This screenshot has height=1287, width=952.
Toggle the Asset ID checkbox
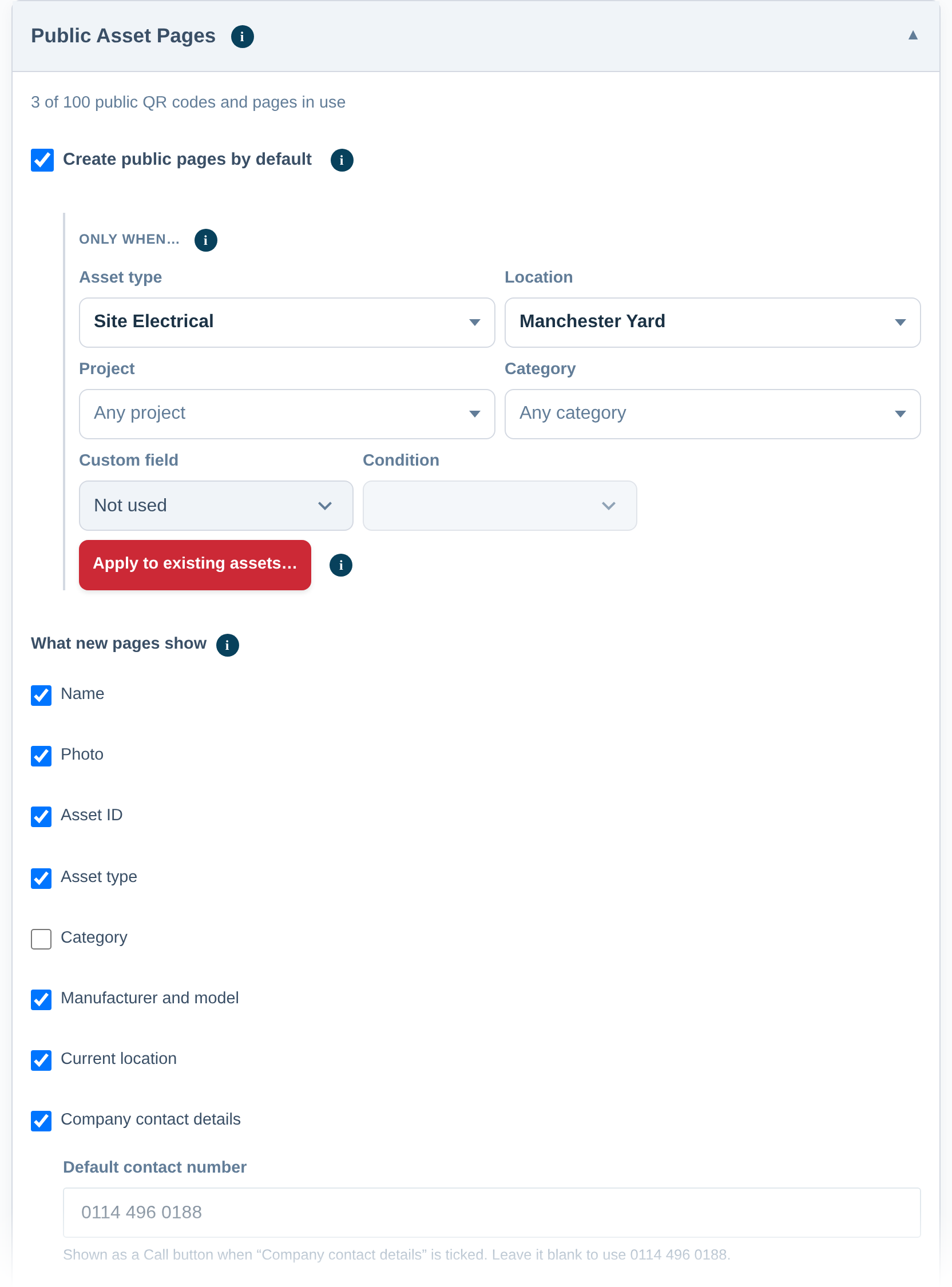(41, 816)
